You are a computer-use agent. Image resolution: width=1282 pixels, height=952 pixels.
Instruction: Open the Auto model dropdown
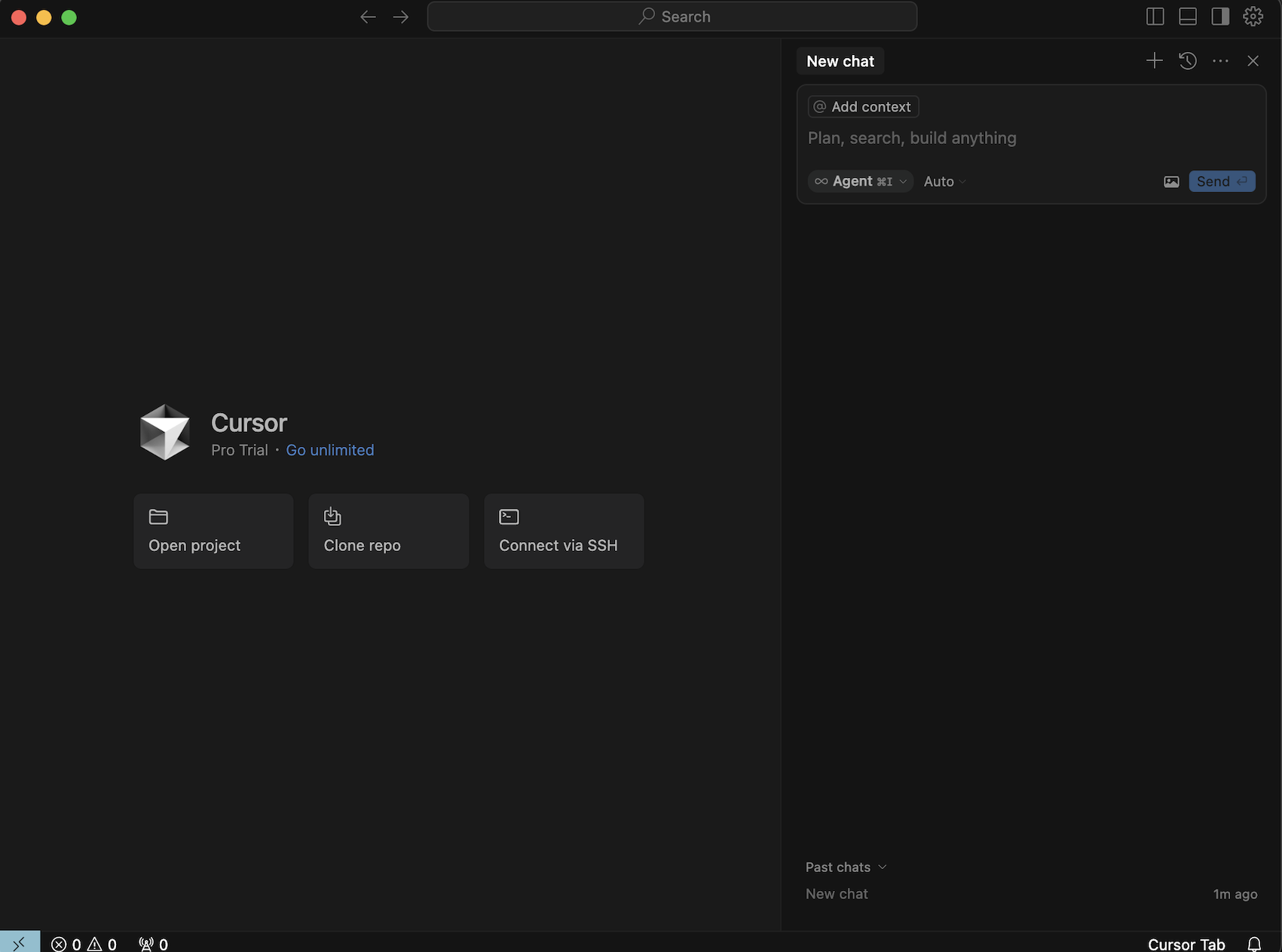[x=945, y=182]
